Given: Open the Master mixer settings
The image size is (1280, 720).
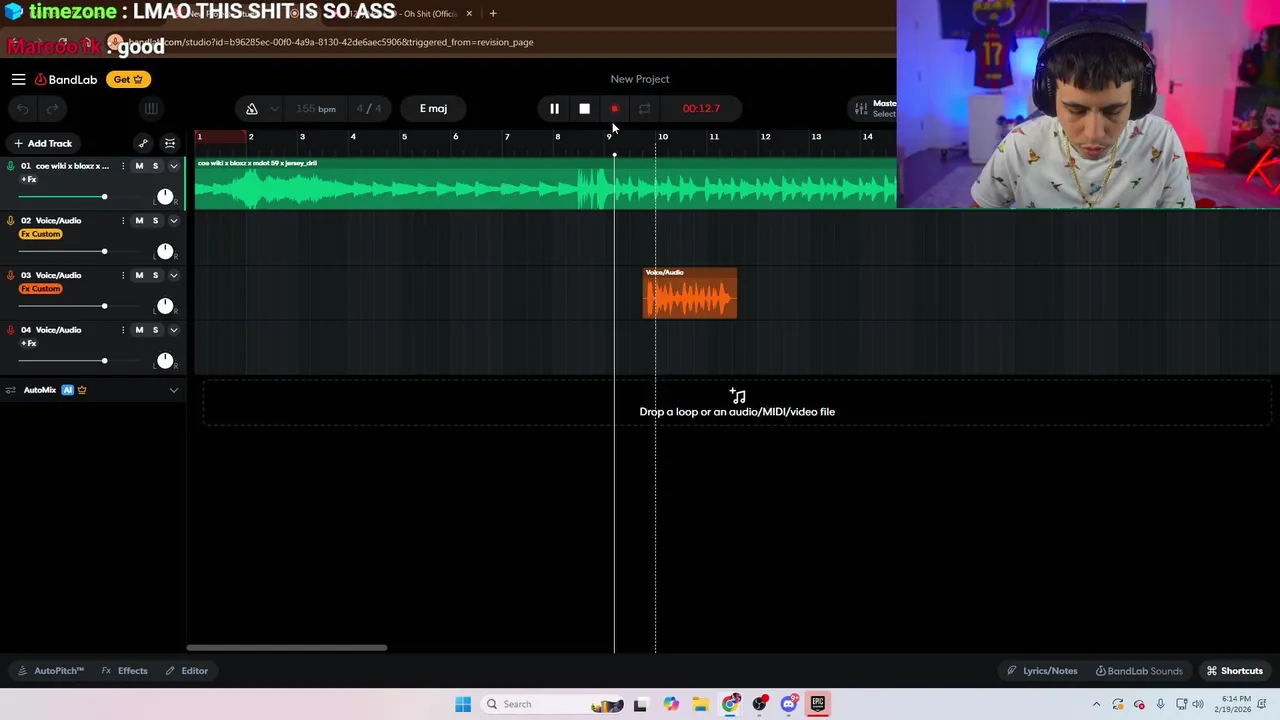Looking at the screenshot, I should click(873, 108).
